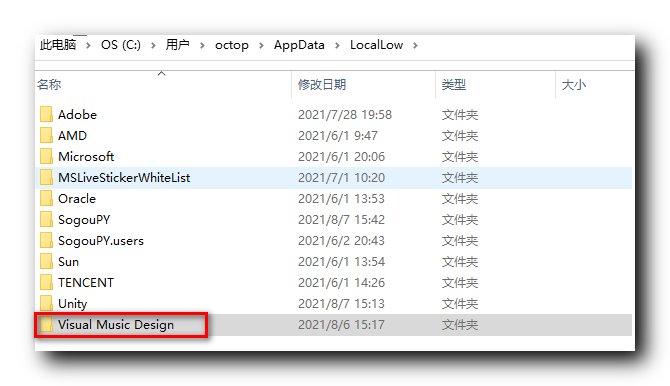Select the Adobe folder name
Image resolution: width=670 pixels, height=386 pixels.
tap(77, 115)
